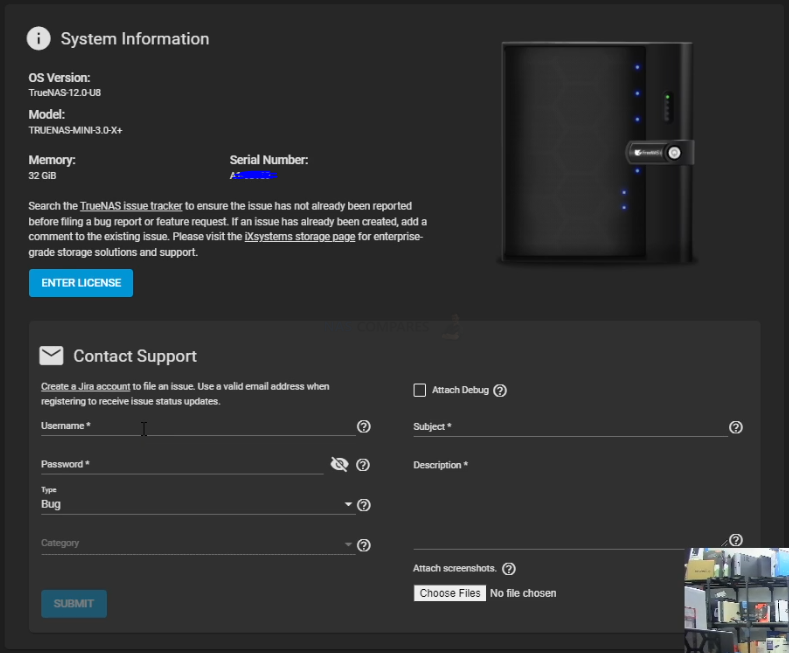Screen dimensions: 789x653
Task: Open the TrueNAS issue tracker link
Action: coord(131,206)
